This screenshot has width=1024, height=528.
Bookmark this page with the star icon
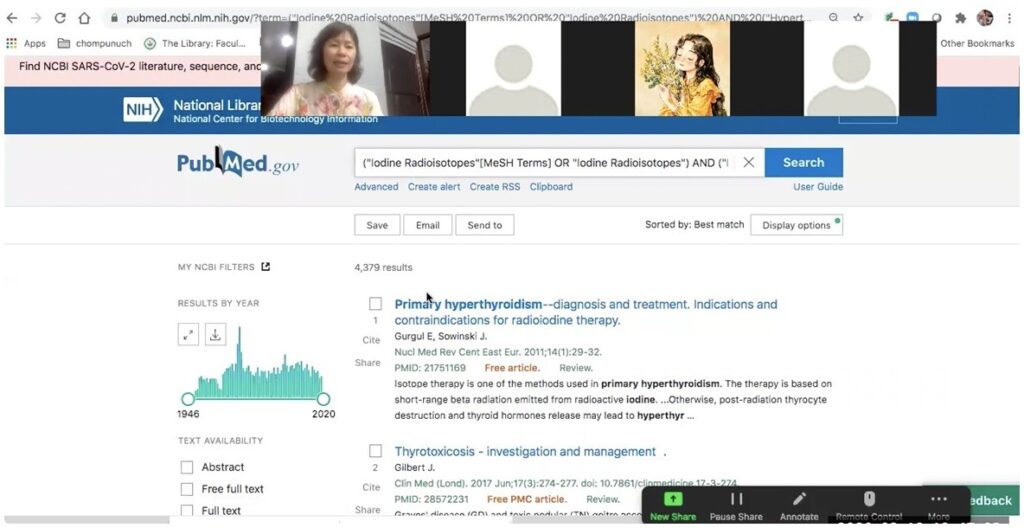click(859, 18)
